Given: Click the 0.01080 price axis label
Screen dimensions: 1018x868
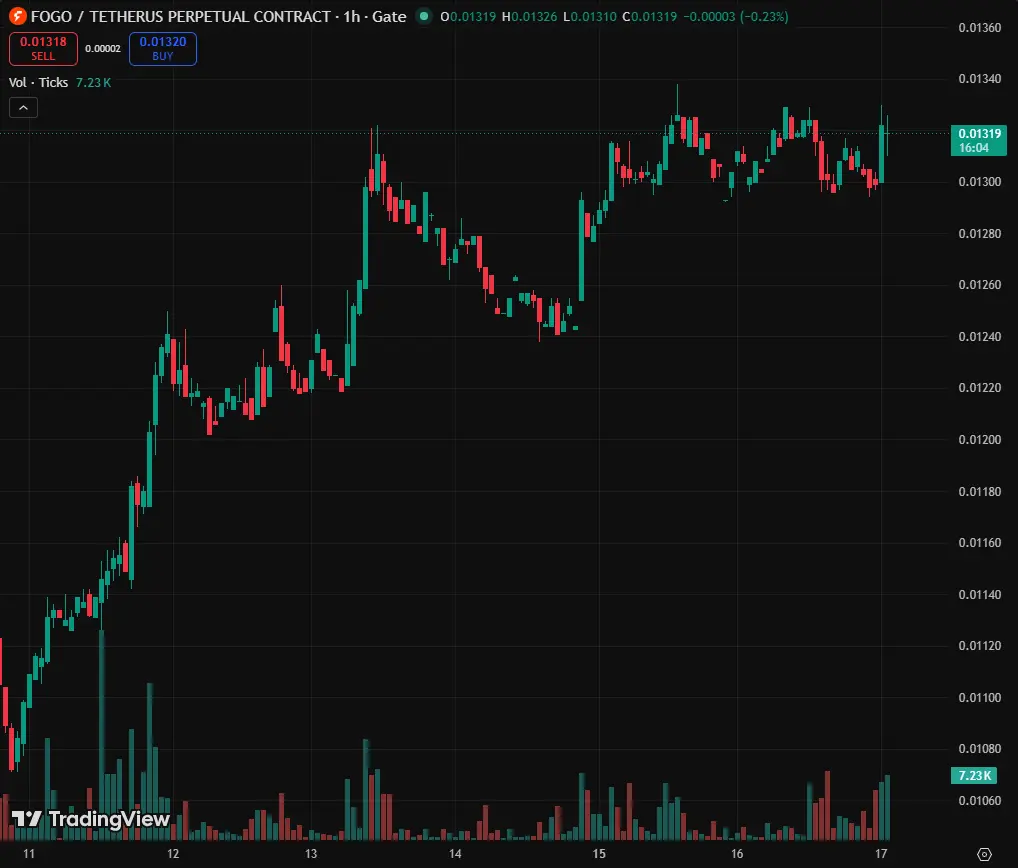Looking at the screenshot, I should 980,749.
